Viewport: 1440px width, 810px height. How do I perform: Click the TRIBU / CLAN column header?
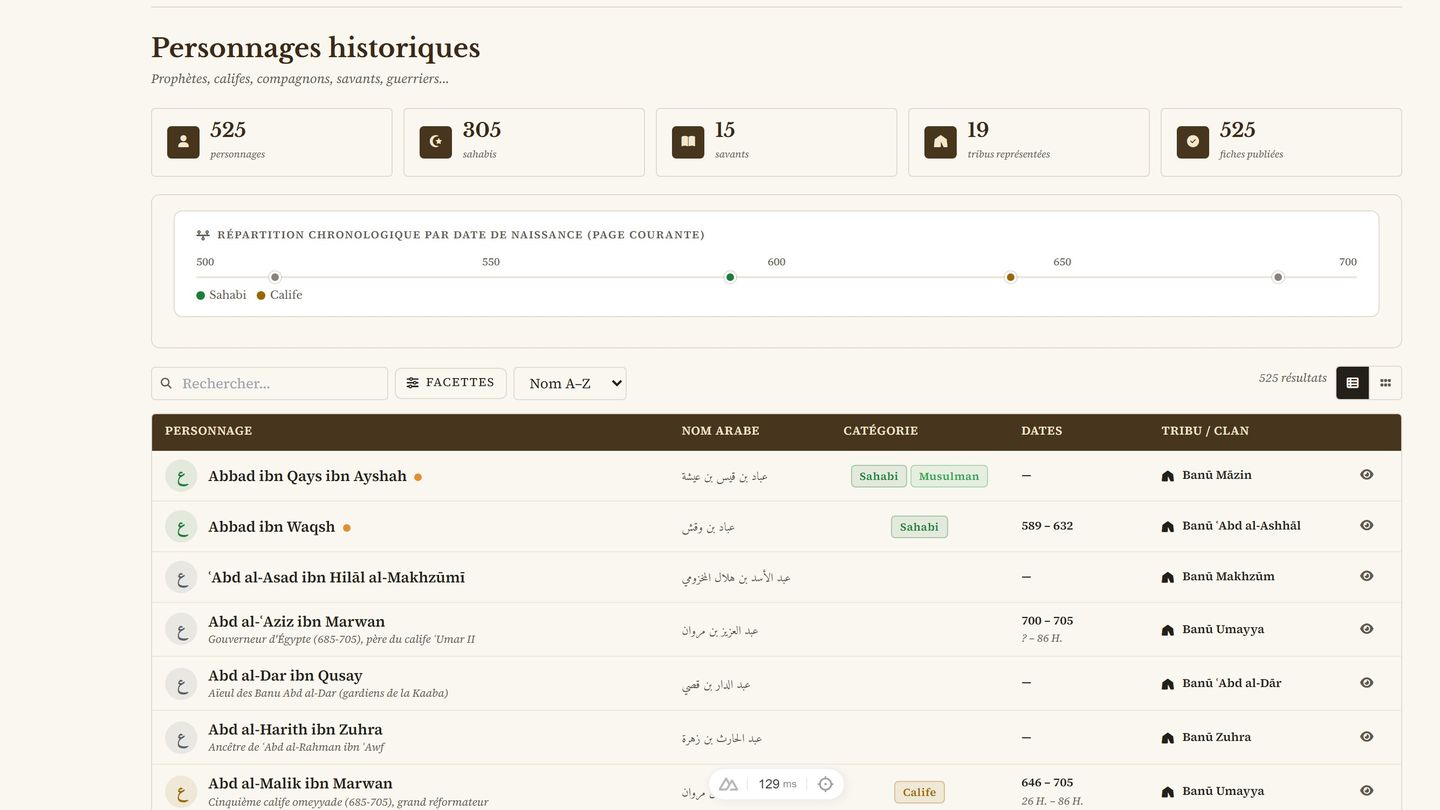click(x=1205, y=431)
